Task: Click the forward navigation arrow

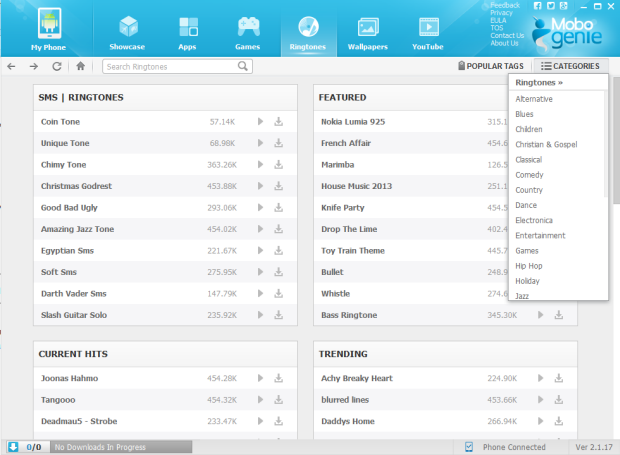Action: point(34,66)
